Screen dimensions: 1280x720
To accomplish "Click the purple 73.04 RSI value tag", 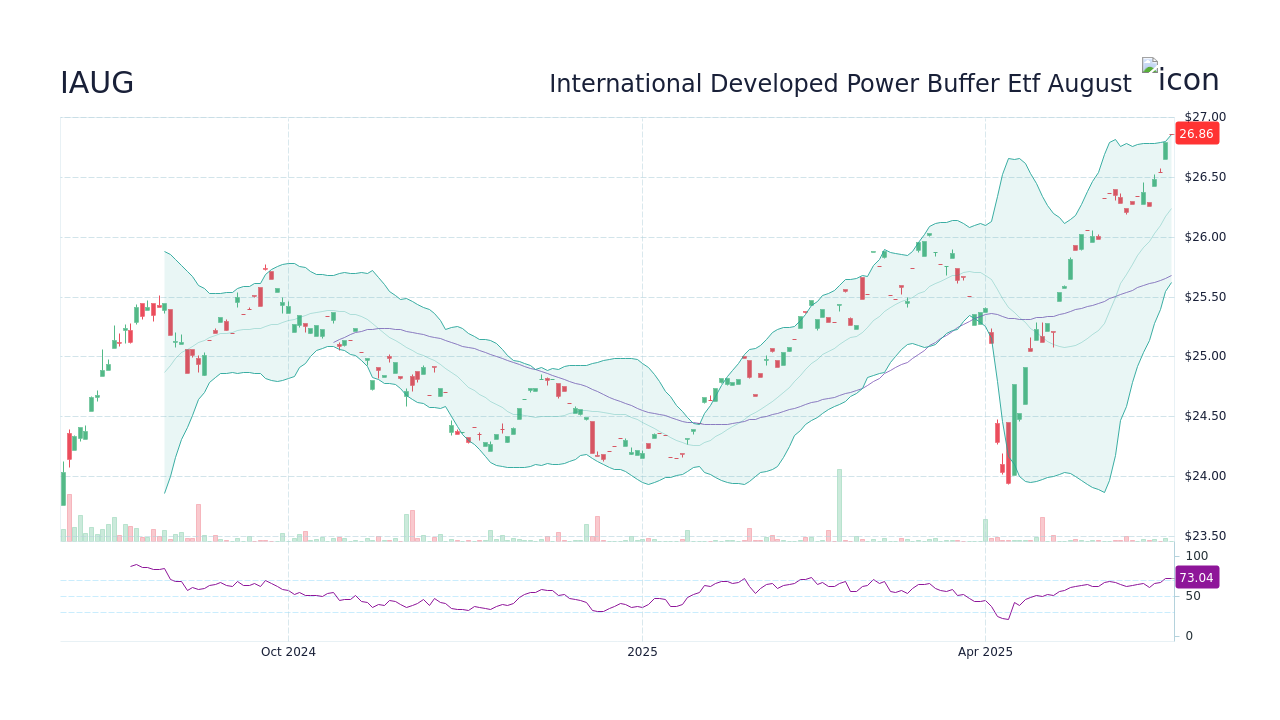I will 1196,577.
